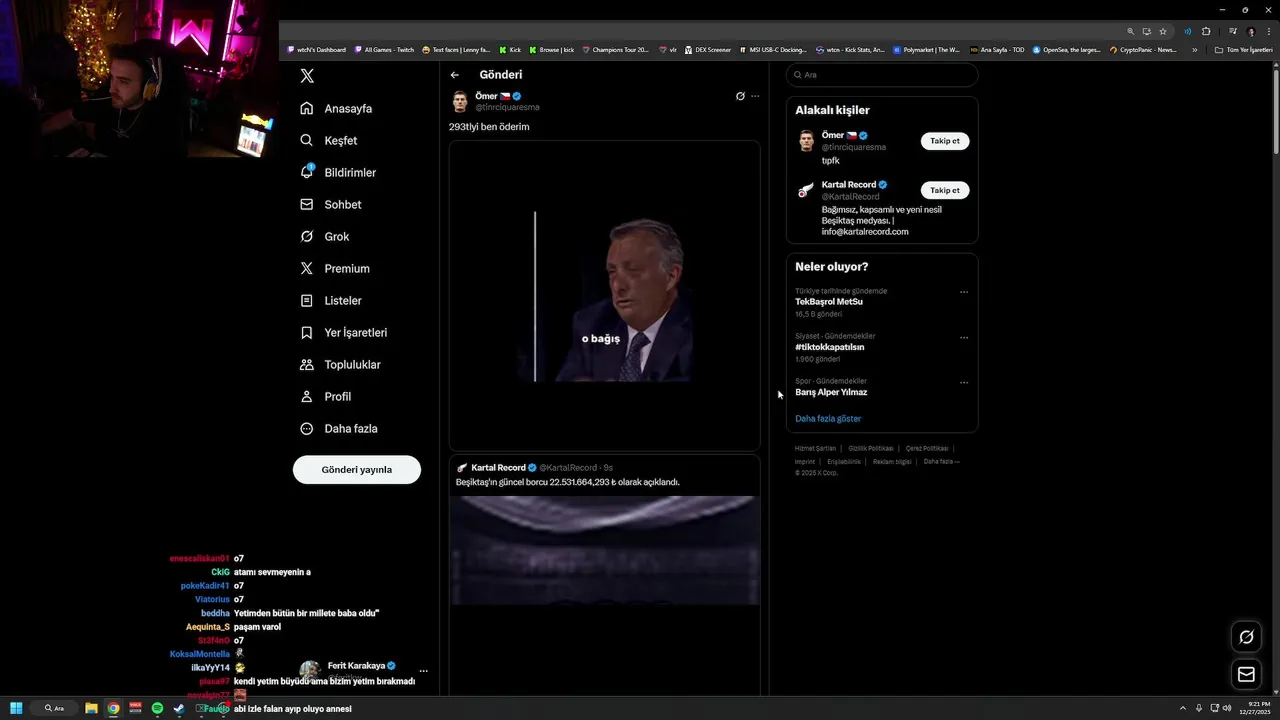The height and width of the screenshot is (720, 1280).
Task: Click Daha fazla göster link
Action: point(828,418)
